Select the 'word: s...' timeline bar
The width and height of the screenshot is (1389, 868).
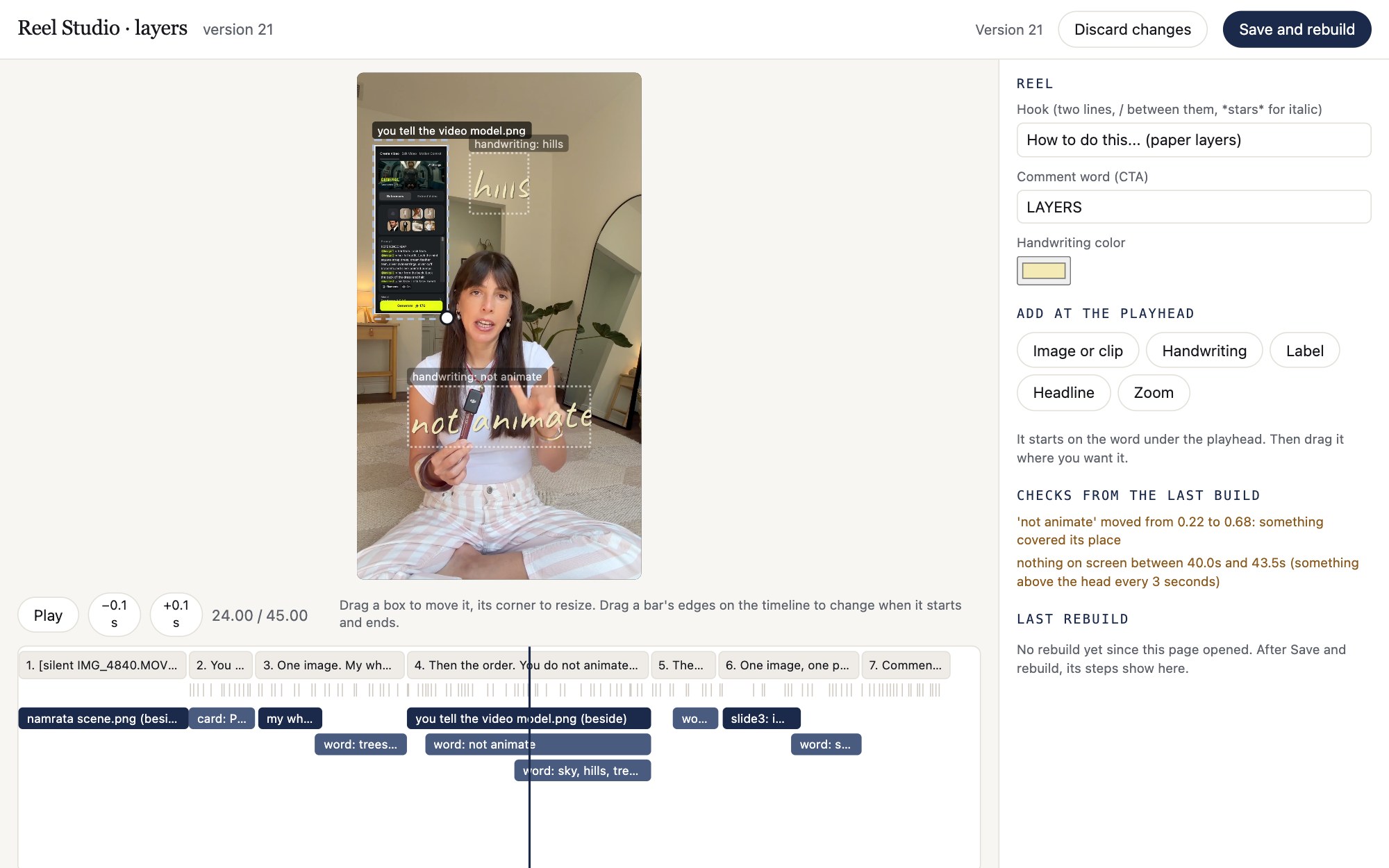(826, 744)
